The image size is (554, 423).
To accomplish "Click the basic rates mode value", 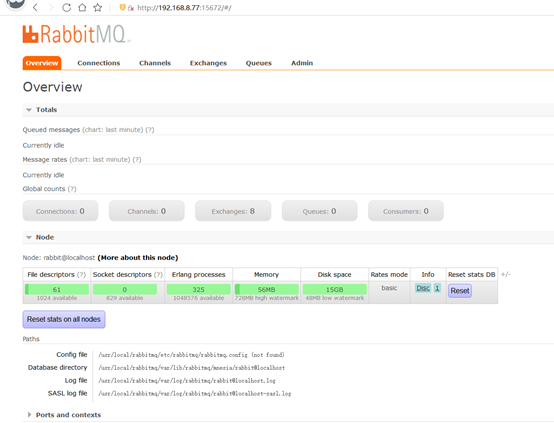I will click(x=389, y=288).
